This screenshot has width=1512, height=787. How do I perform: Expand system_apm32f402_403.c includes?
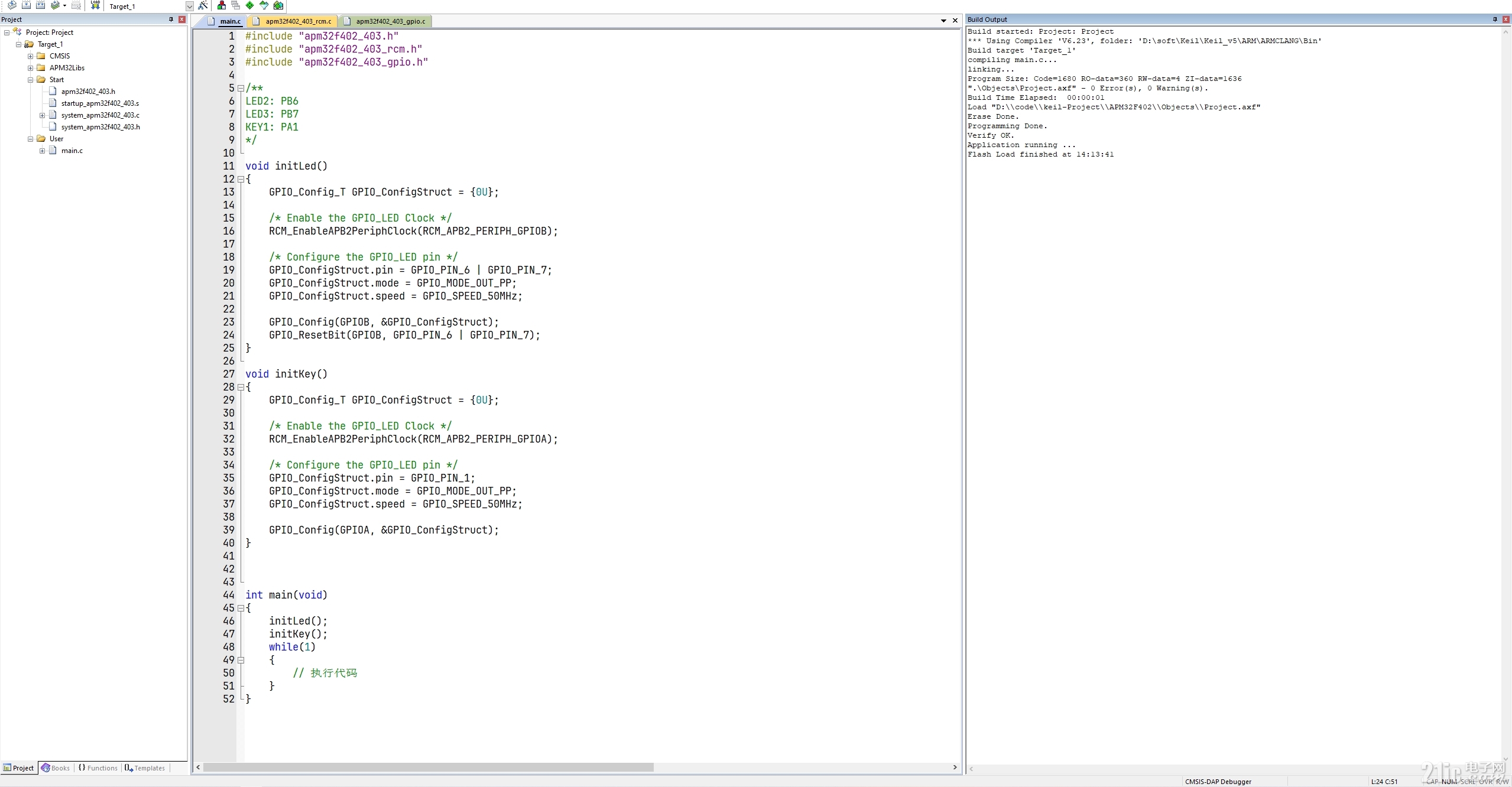coord(42,115)
